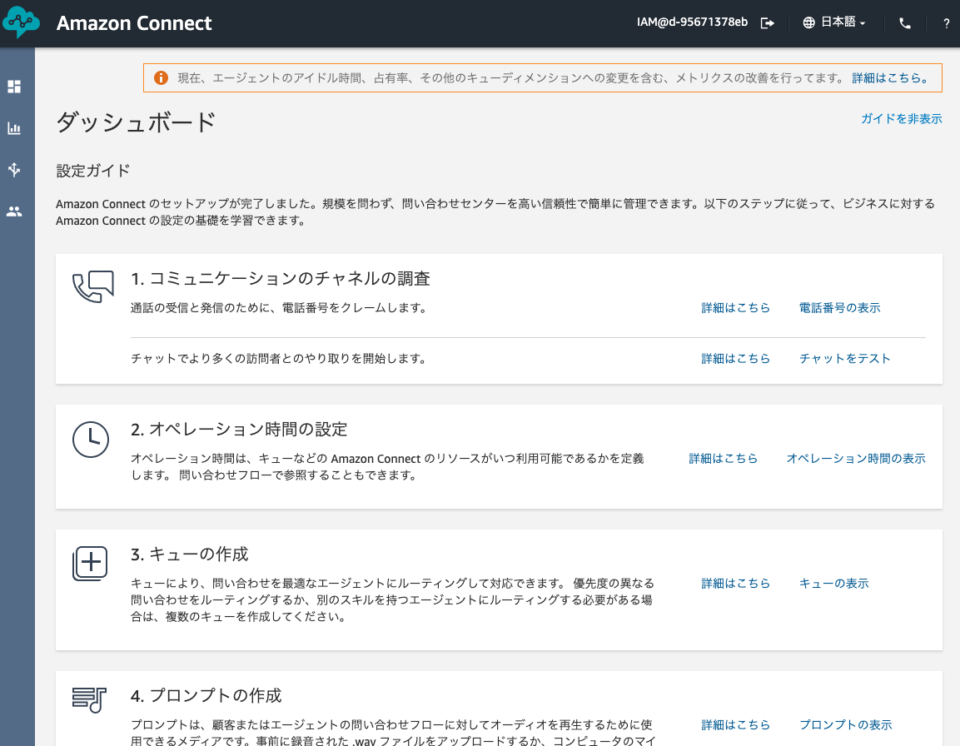
Task: Open banner's 詳細はこちら。 link
Action: tap(891, 78)
